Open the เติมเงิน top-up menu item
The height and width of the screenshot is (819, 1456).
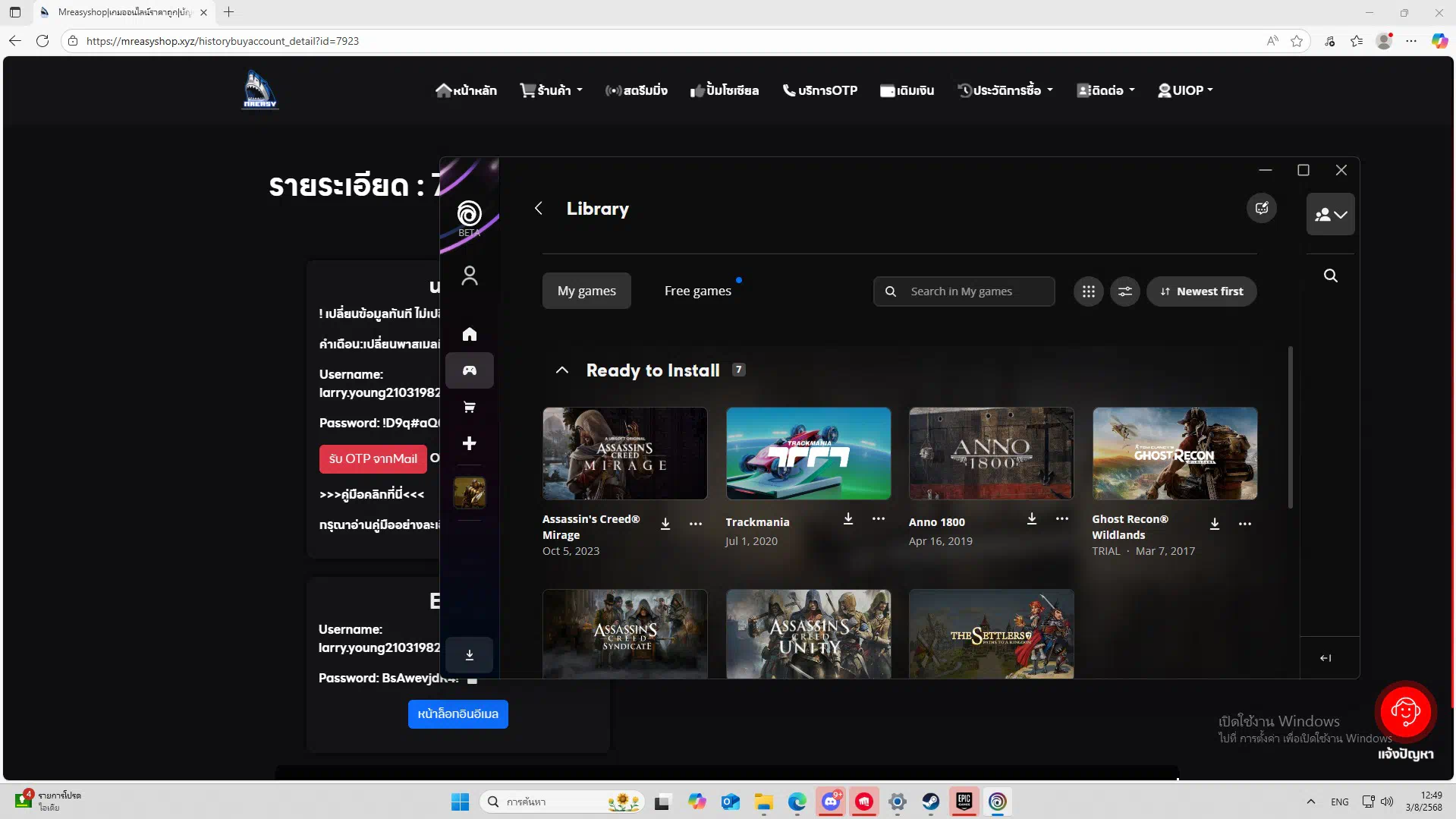click(x=907, y=90)
